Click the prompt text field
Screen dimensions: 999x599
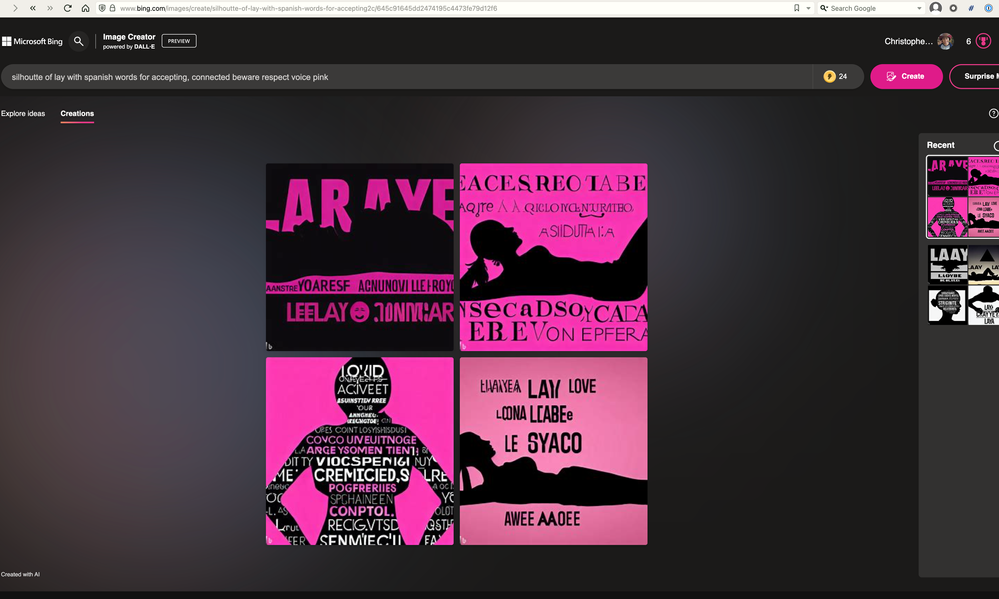tap(408, 77)
